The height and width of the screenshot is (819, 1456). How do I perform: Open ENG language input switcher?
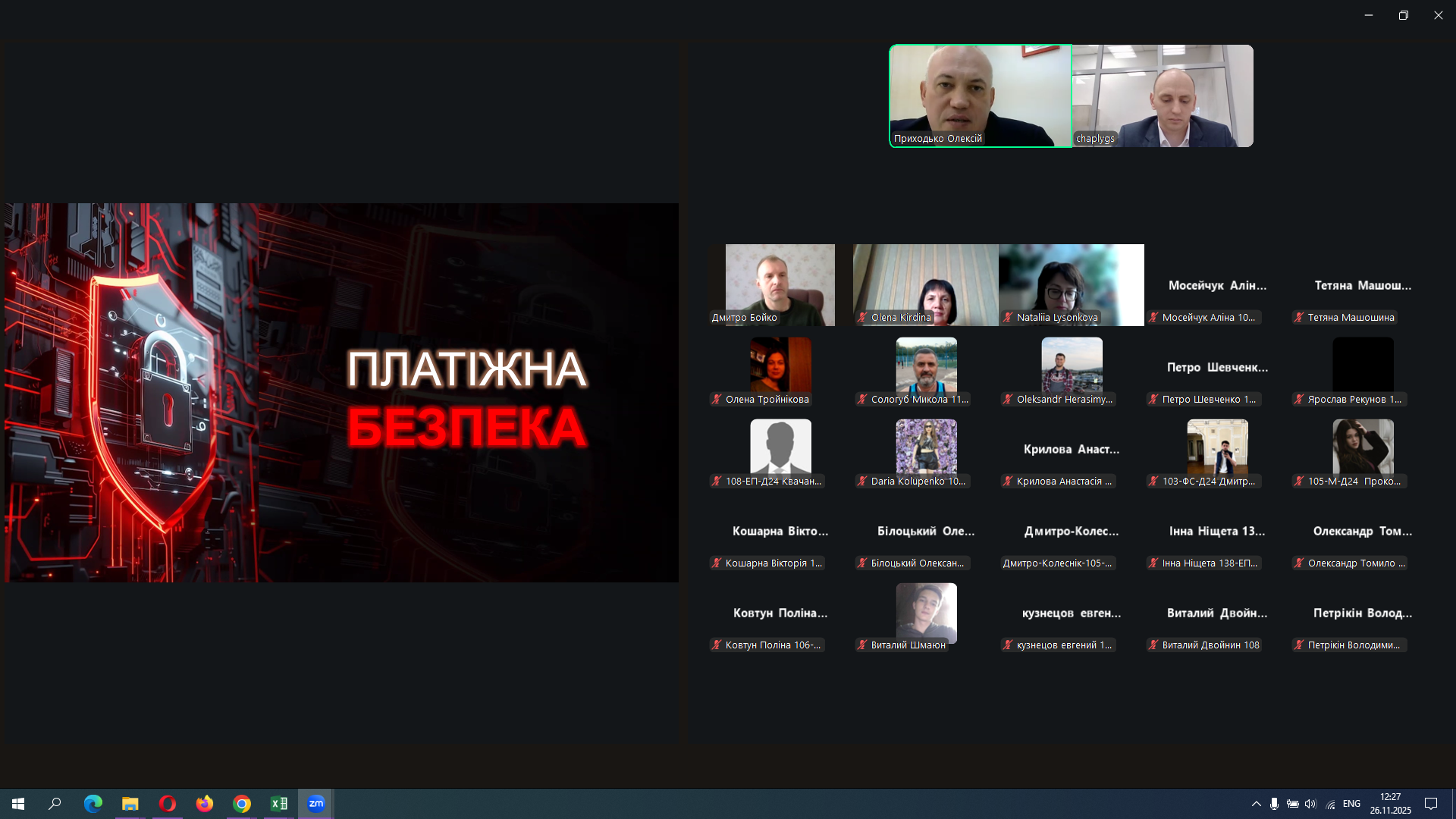(x=1351, y=804)
